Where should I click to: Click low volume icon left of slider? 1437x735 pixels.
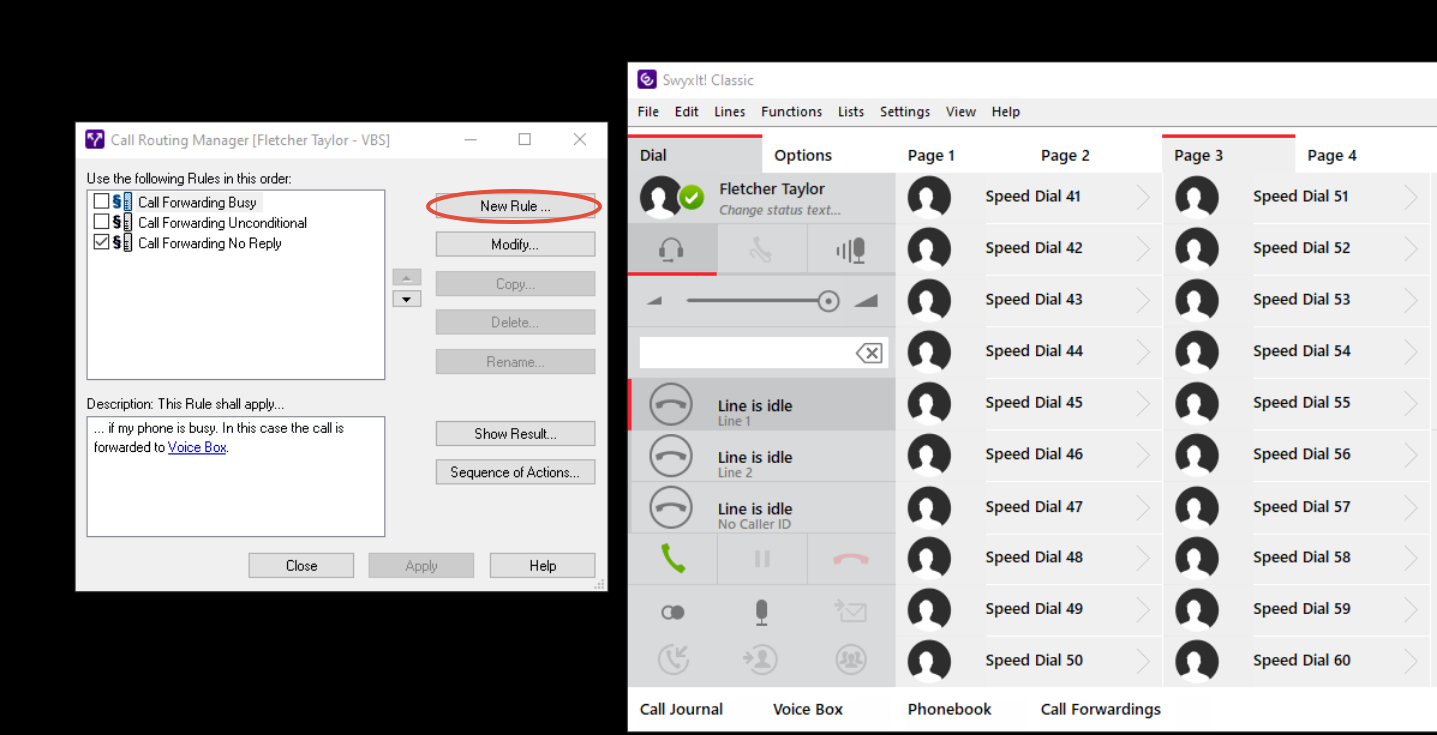point(655,301)
